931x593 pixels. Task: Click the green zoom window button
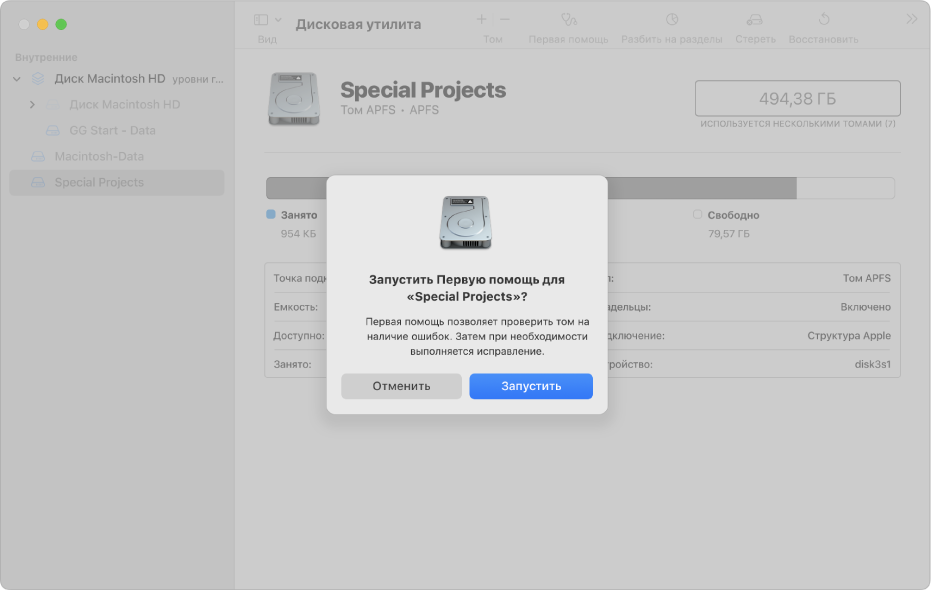(x=61, y=24)
